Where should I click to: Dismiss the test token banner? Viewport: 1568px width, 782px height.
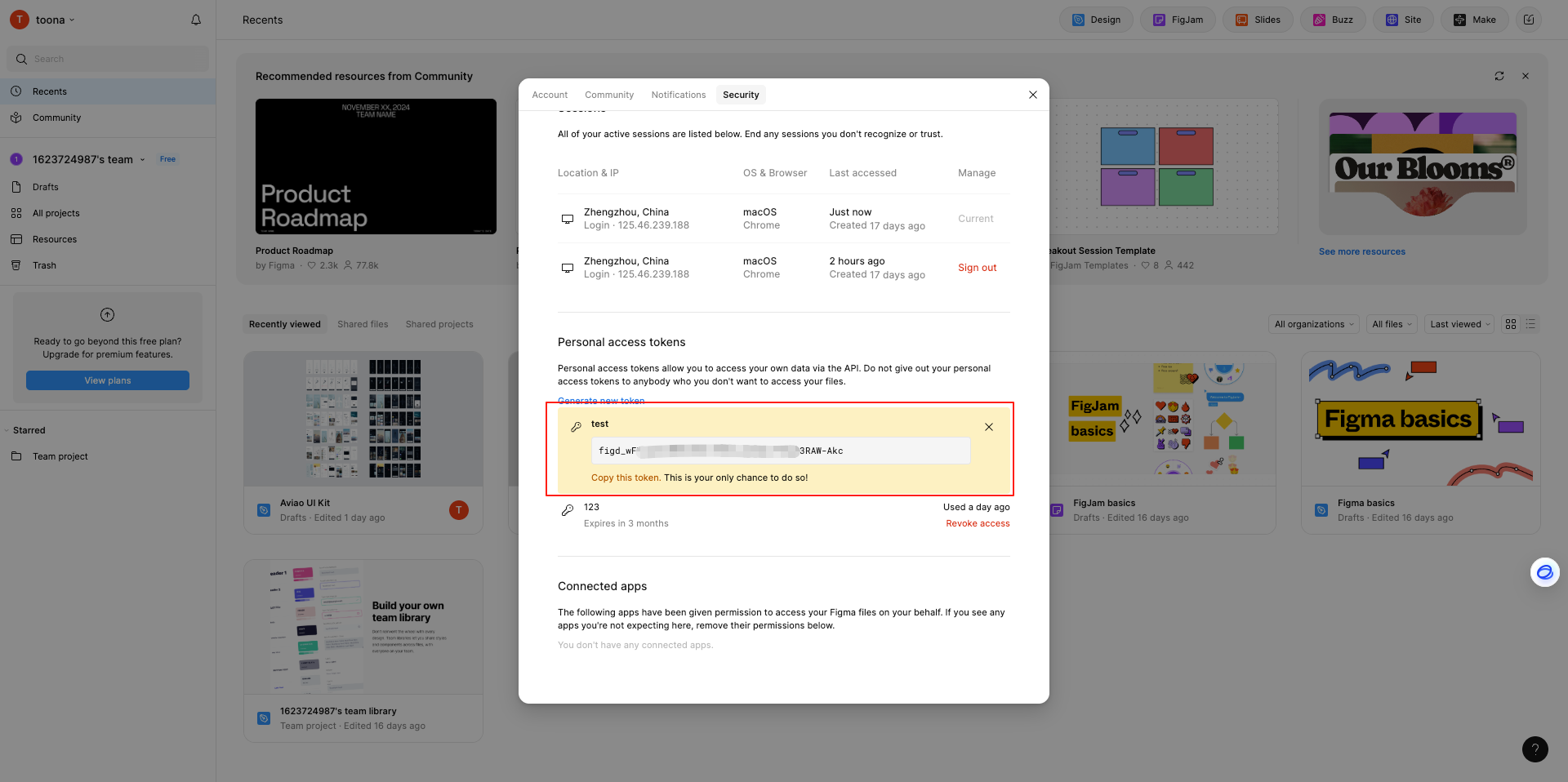(x=988, y=427)
